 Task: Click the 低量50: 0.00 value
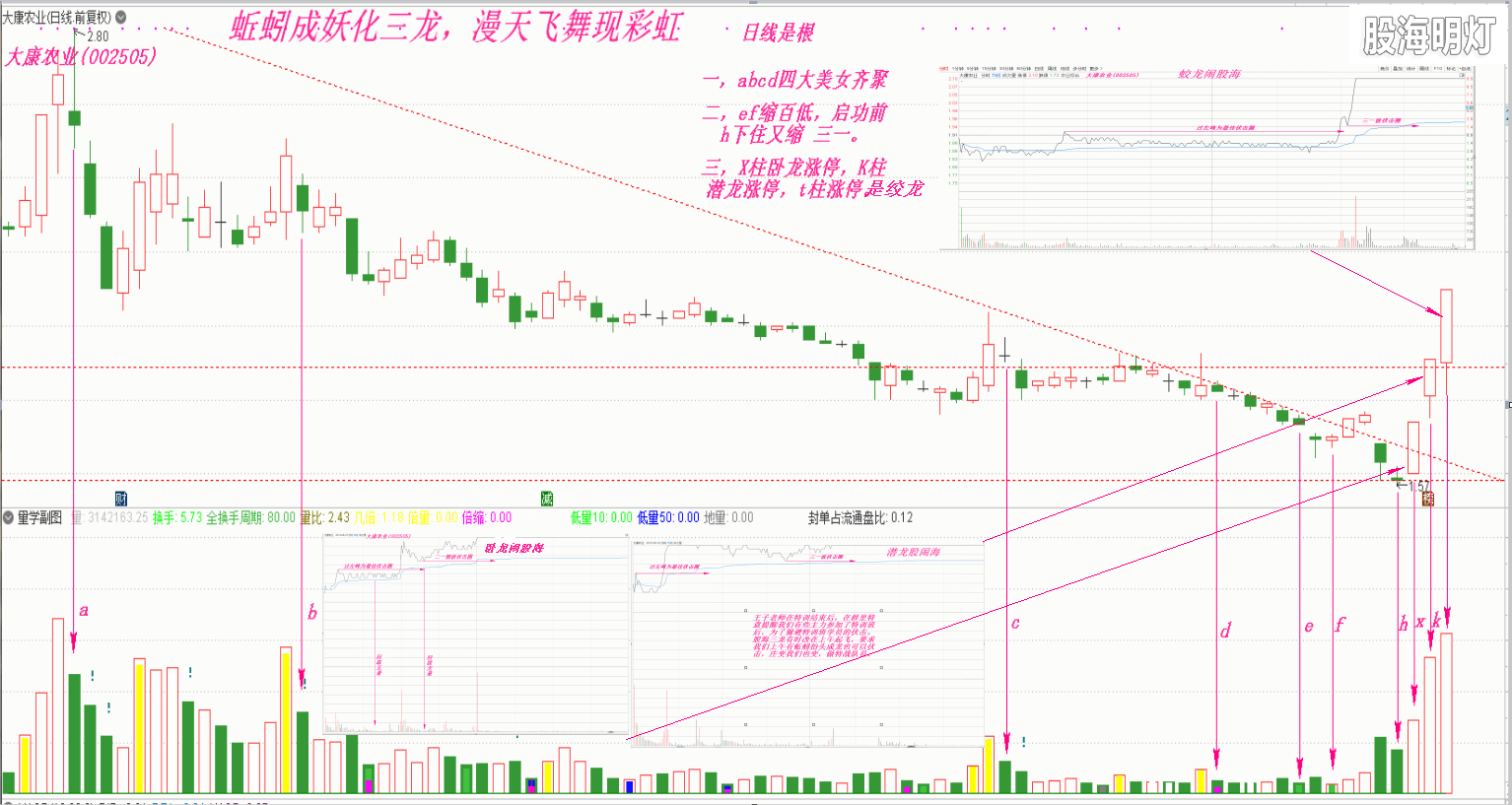point(668,517)
